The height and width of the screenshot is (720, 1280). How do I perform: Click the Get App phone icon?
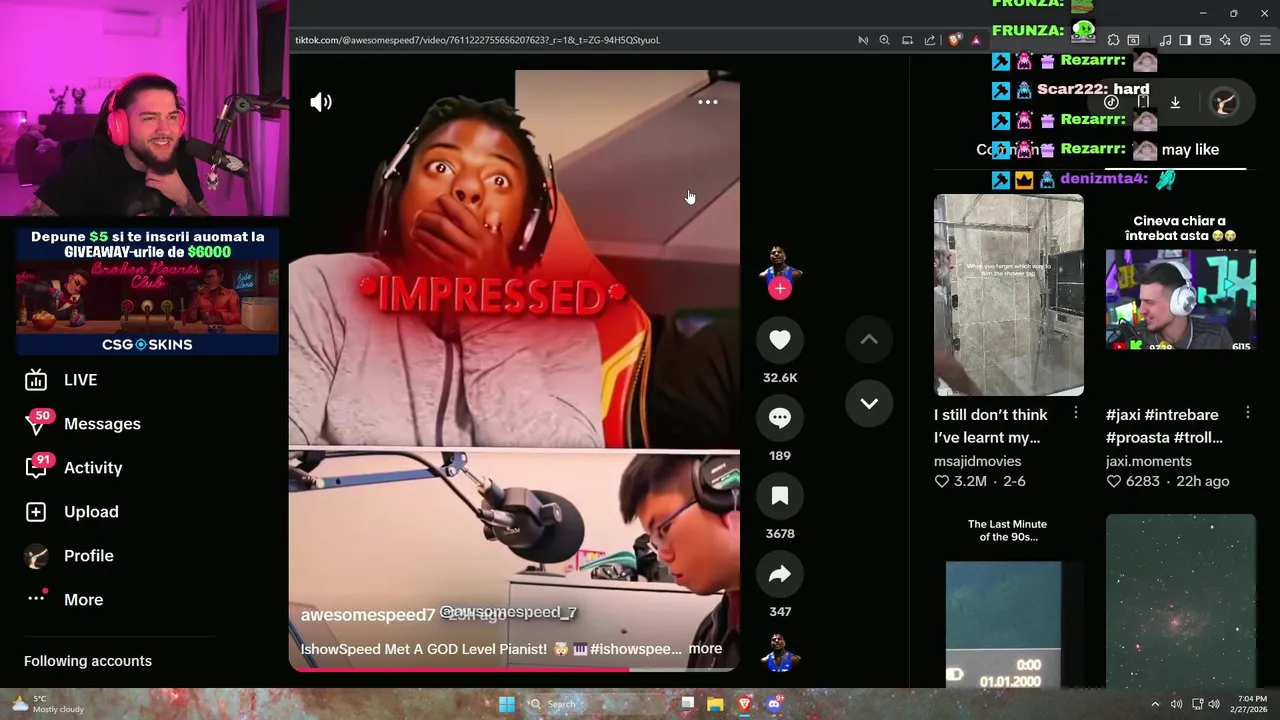click(x=1143, y=102)
